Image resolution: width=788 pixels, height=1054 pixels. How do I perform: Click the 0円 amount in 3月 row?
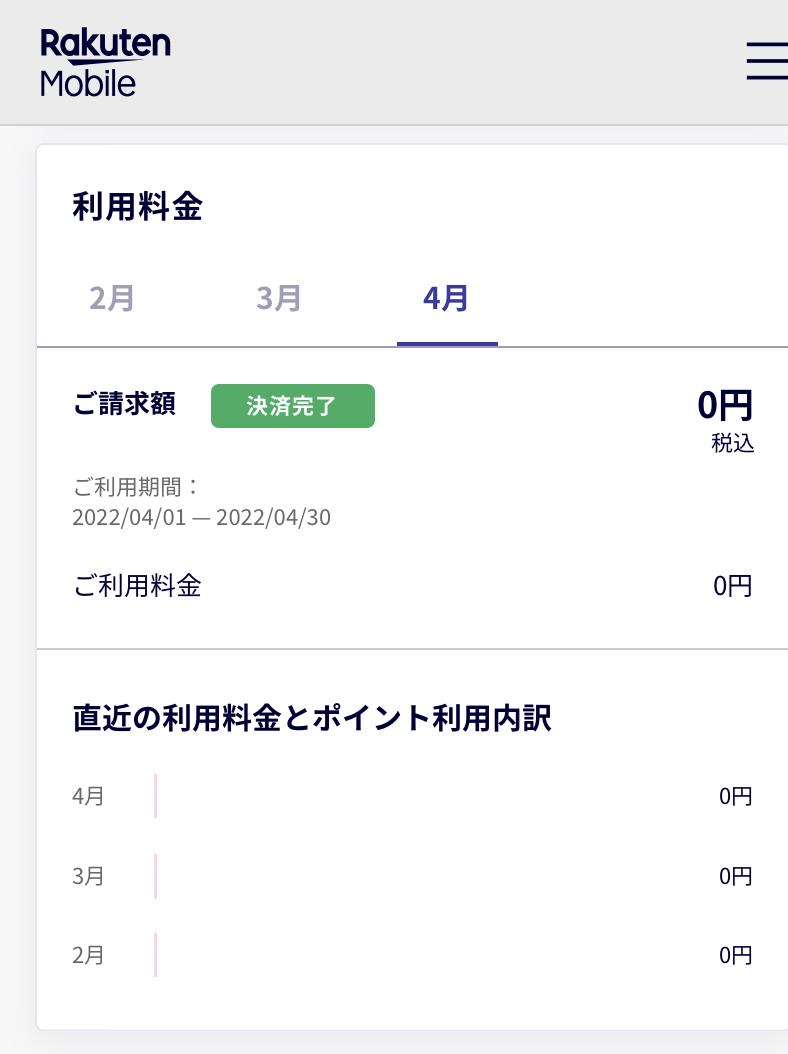point(735,877)
